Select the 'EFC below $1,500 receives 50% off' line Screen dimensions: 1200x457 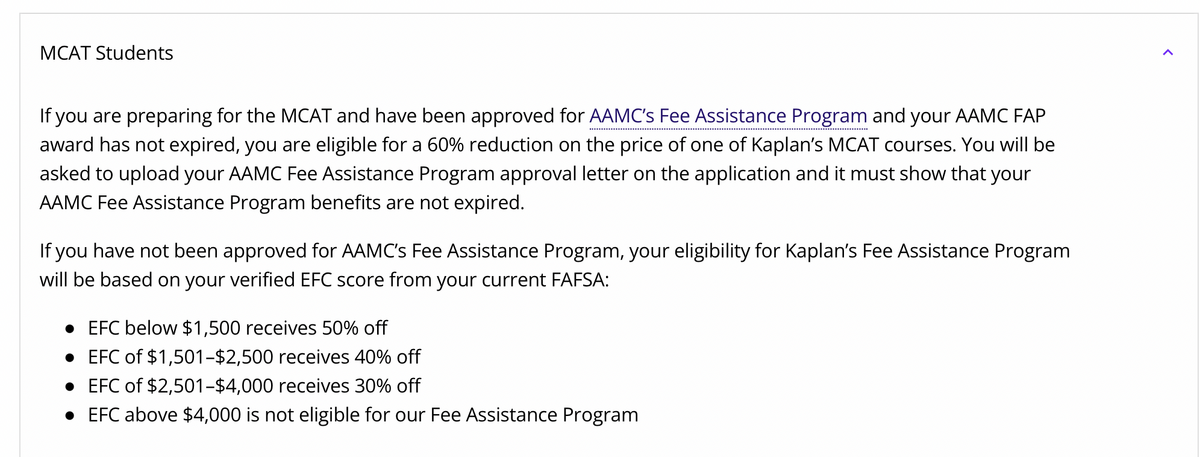click(238, 328)
